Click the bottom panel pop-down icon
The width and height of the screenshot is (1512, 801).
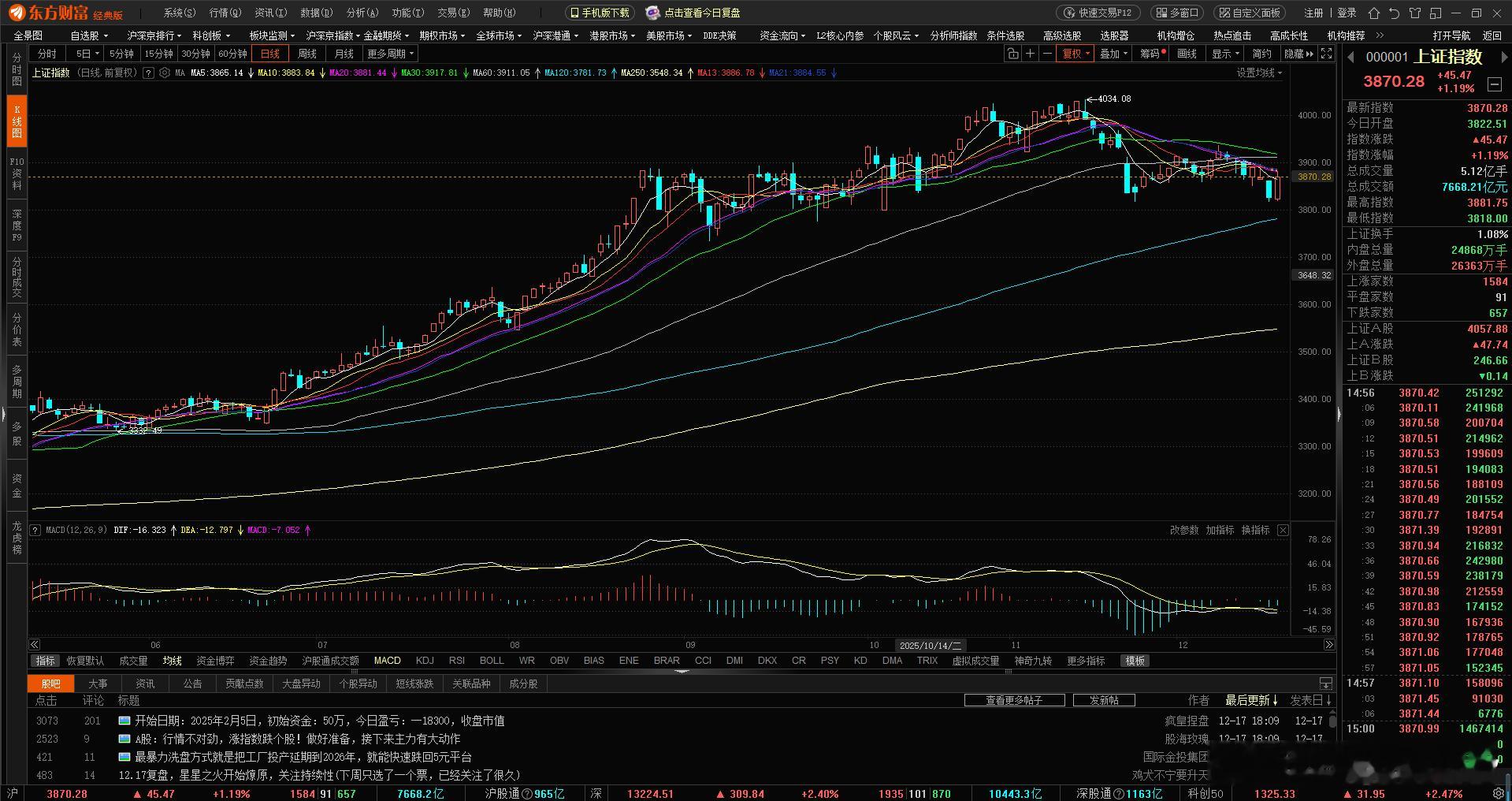tap(1326, 684)
